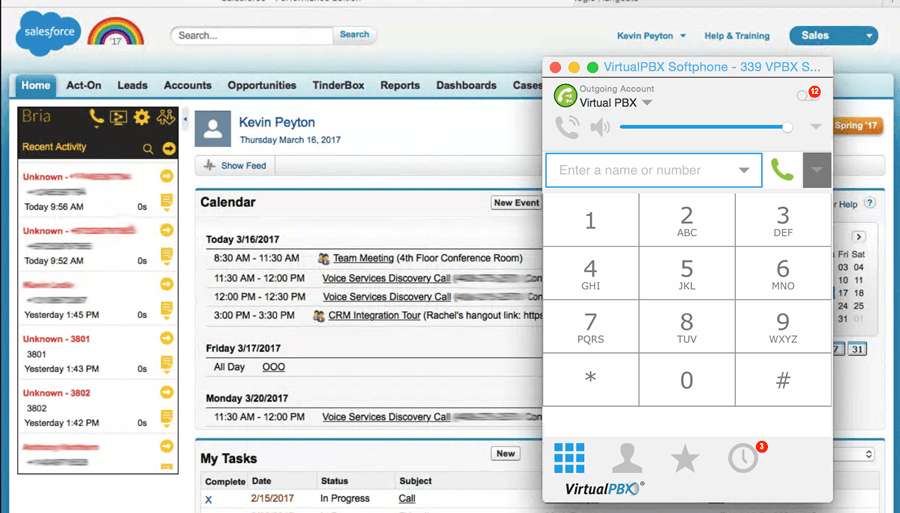The height and width of the screenshot is (513, 900).
Task: Mark 2/15/2017 Call task complete with X
Action: click(x=208, y=499)
